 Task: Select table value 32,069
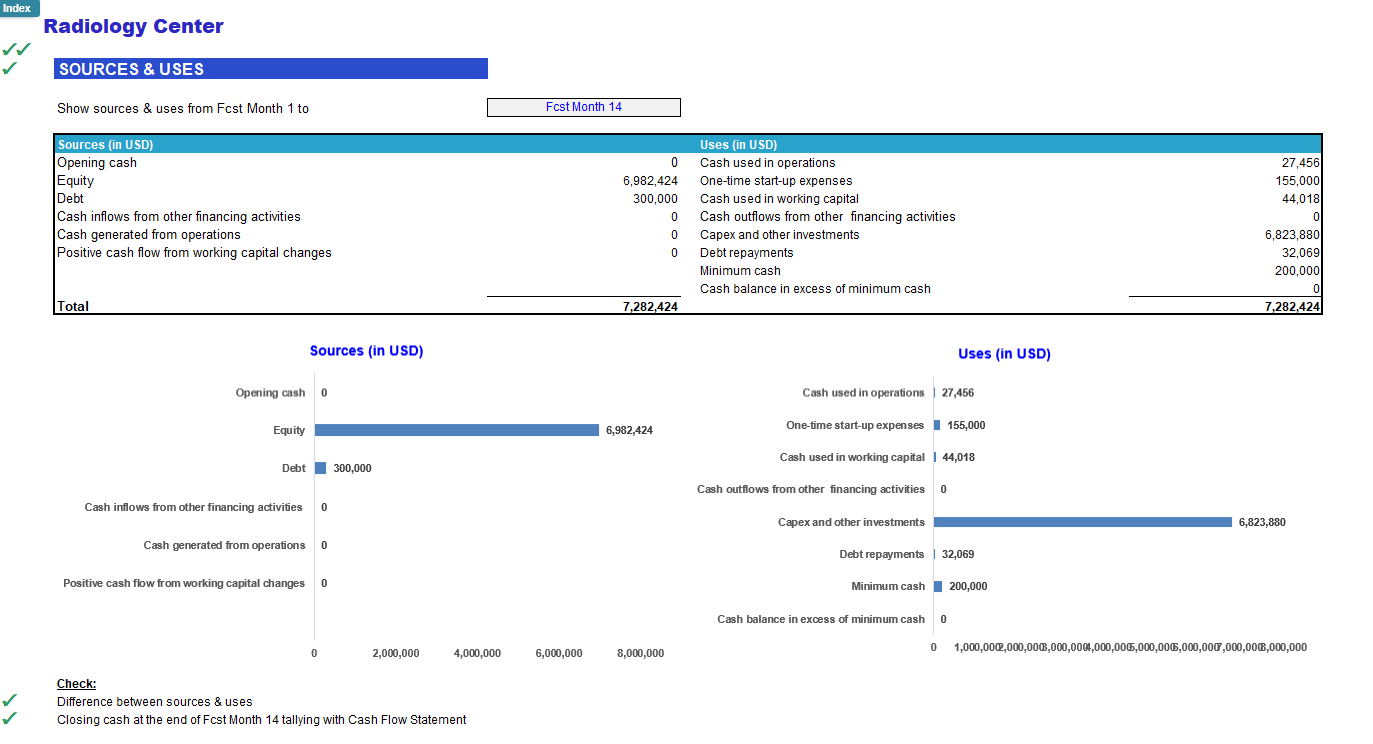1301,253
